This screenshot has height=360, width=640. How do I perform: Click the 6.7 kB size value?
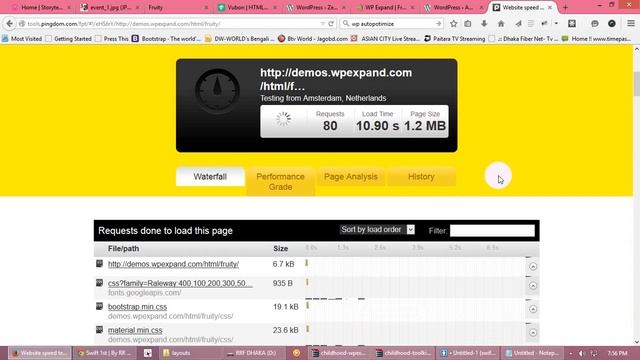point(283,264)
